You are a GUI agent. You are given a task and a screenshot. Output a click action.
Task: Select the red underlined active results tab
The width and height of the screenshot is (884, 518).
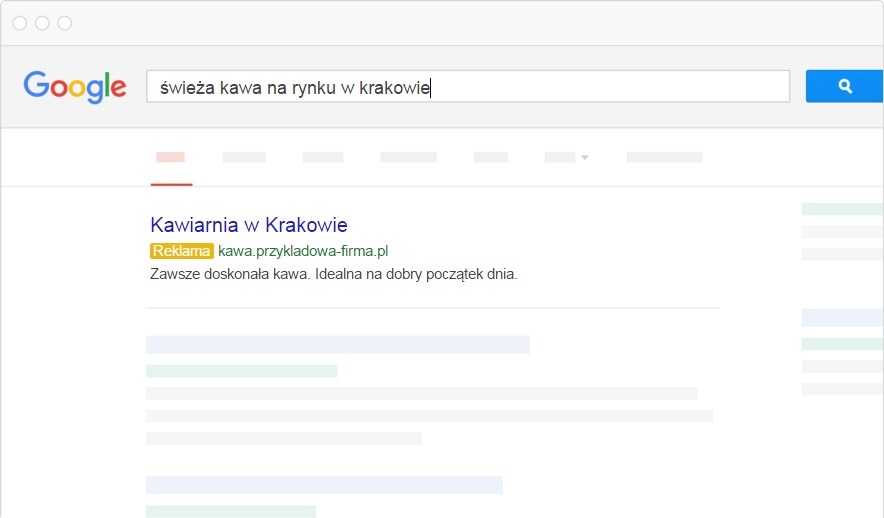click(x=171, y=167)
